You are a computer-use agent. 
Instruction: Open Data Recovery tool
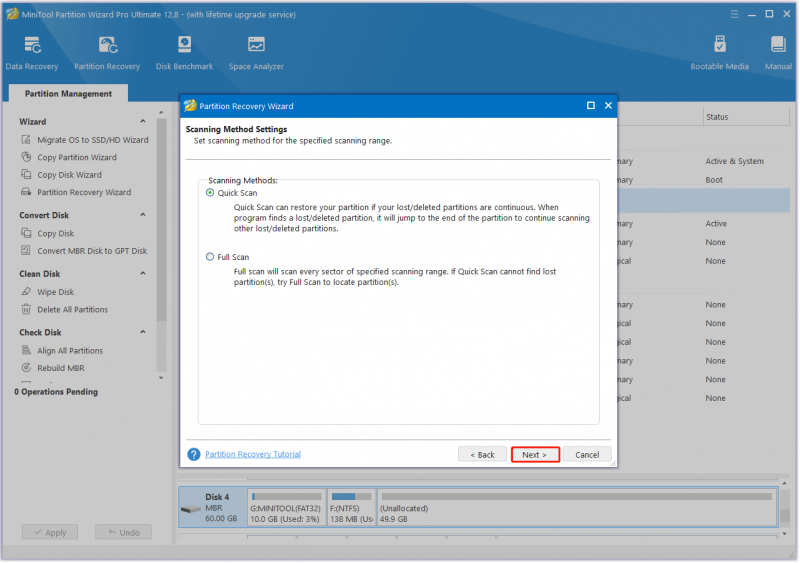(32, 53)
